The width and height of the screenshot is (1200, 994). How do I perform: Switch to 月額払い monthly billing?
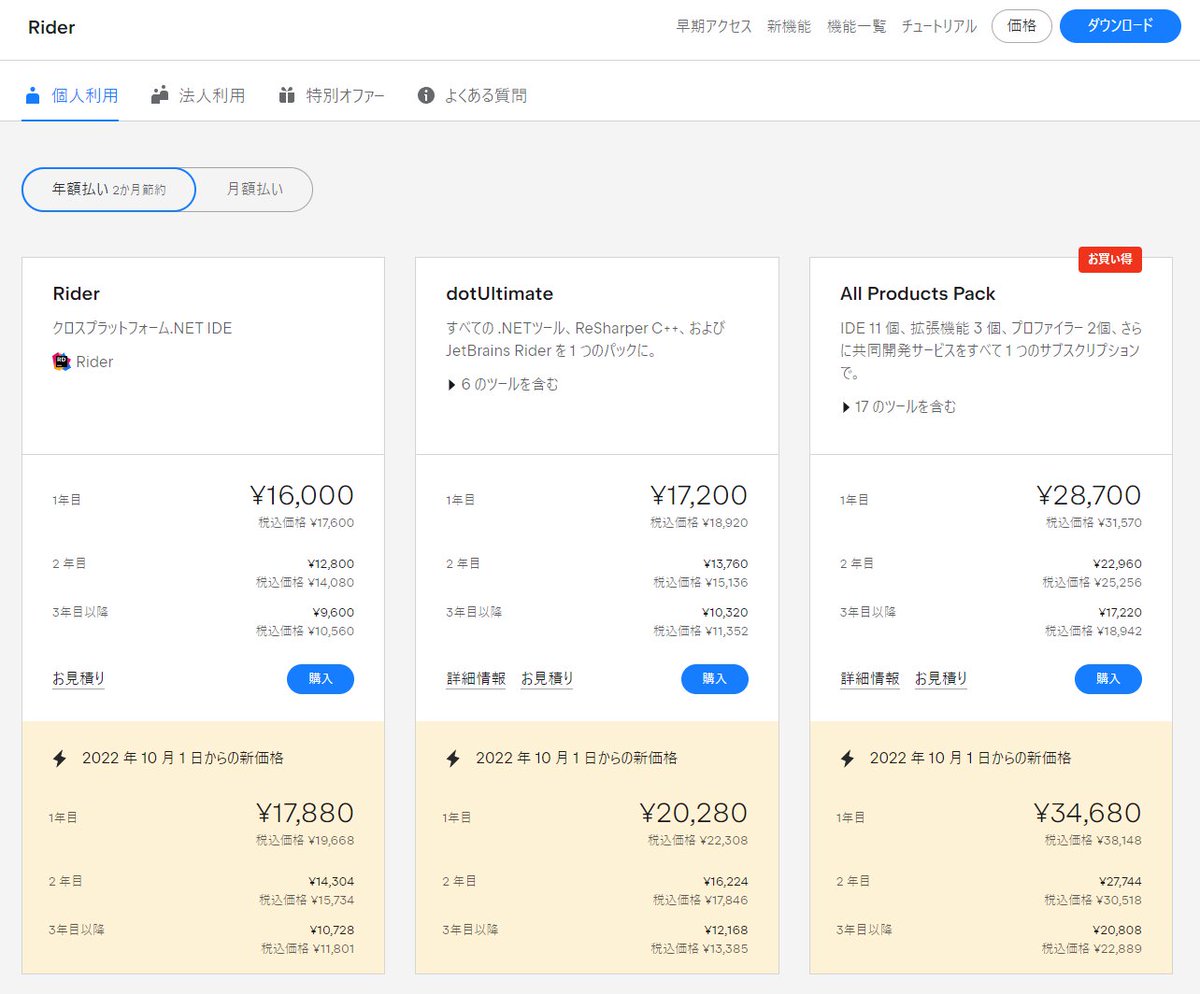[x=254, y=189]
